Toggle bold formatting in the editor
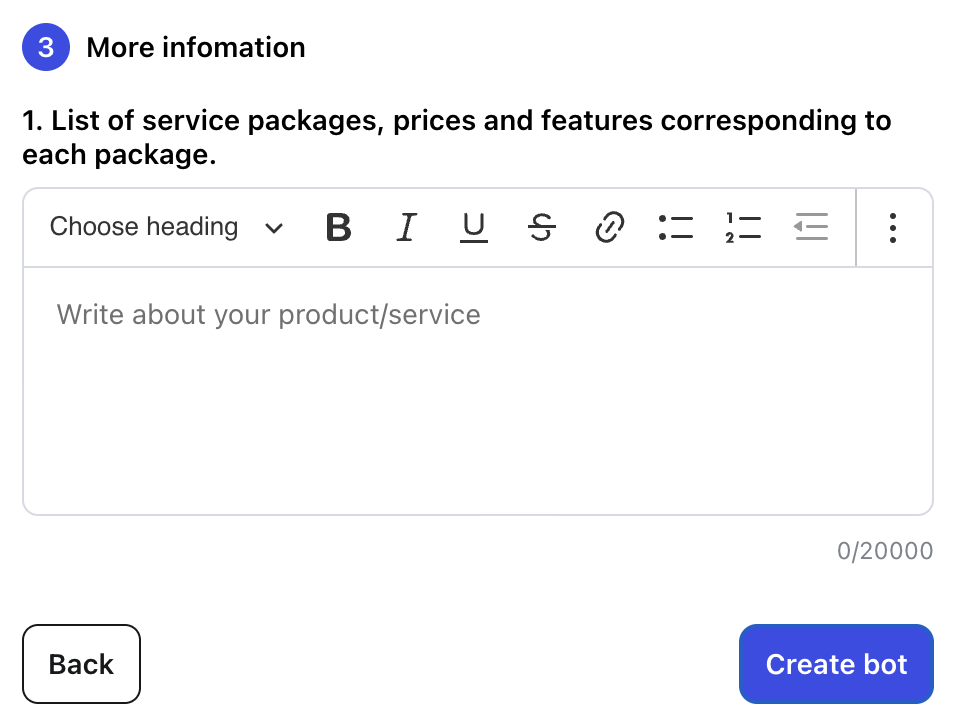Image resolution: width=956 pixels, height=720 pixels. point(339,228)
